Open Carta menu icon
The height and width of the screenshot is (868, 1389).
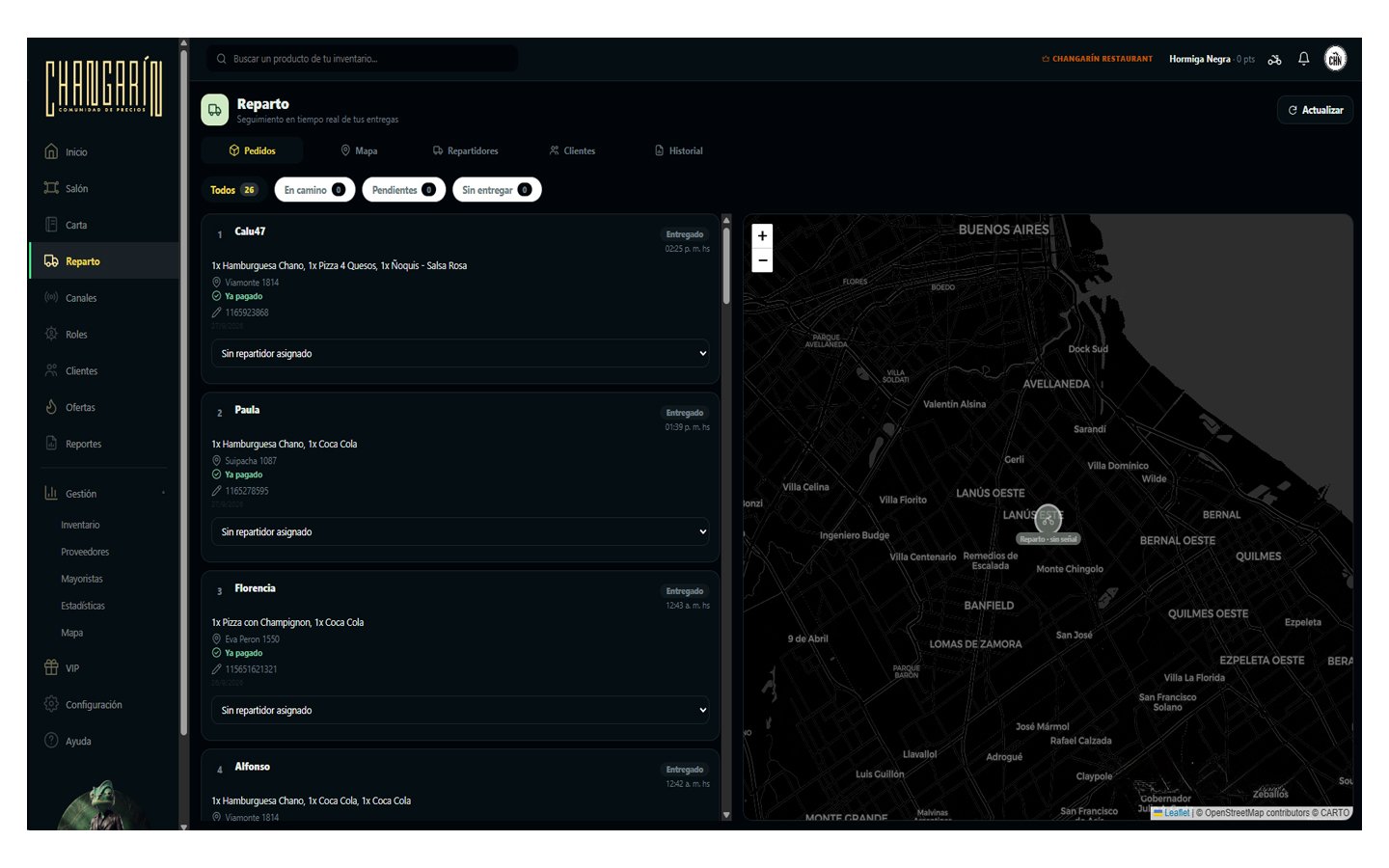pos(51,225)
